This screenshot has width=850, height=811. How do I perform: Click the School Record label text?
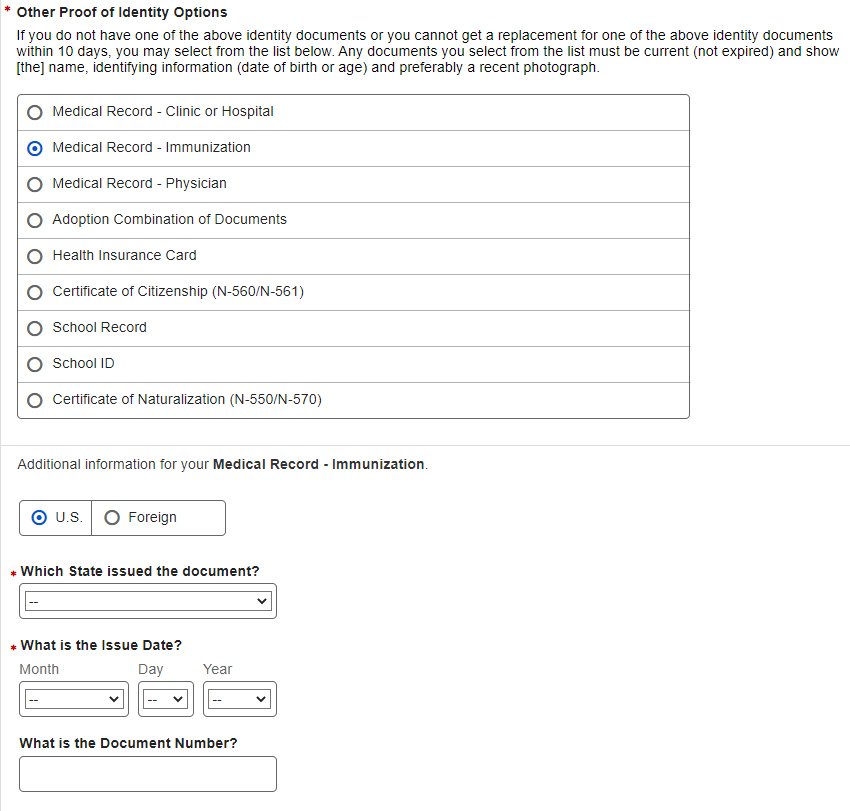99,327
